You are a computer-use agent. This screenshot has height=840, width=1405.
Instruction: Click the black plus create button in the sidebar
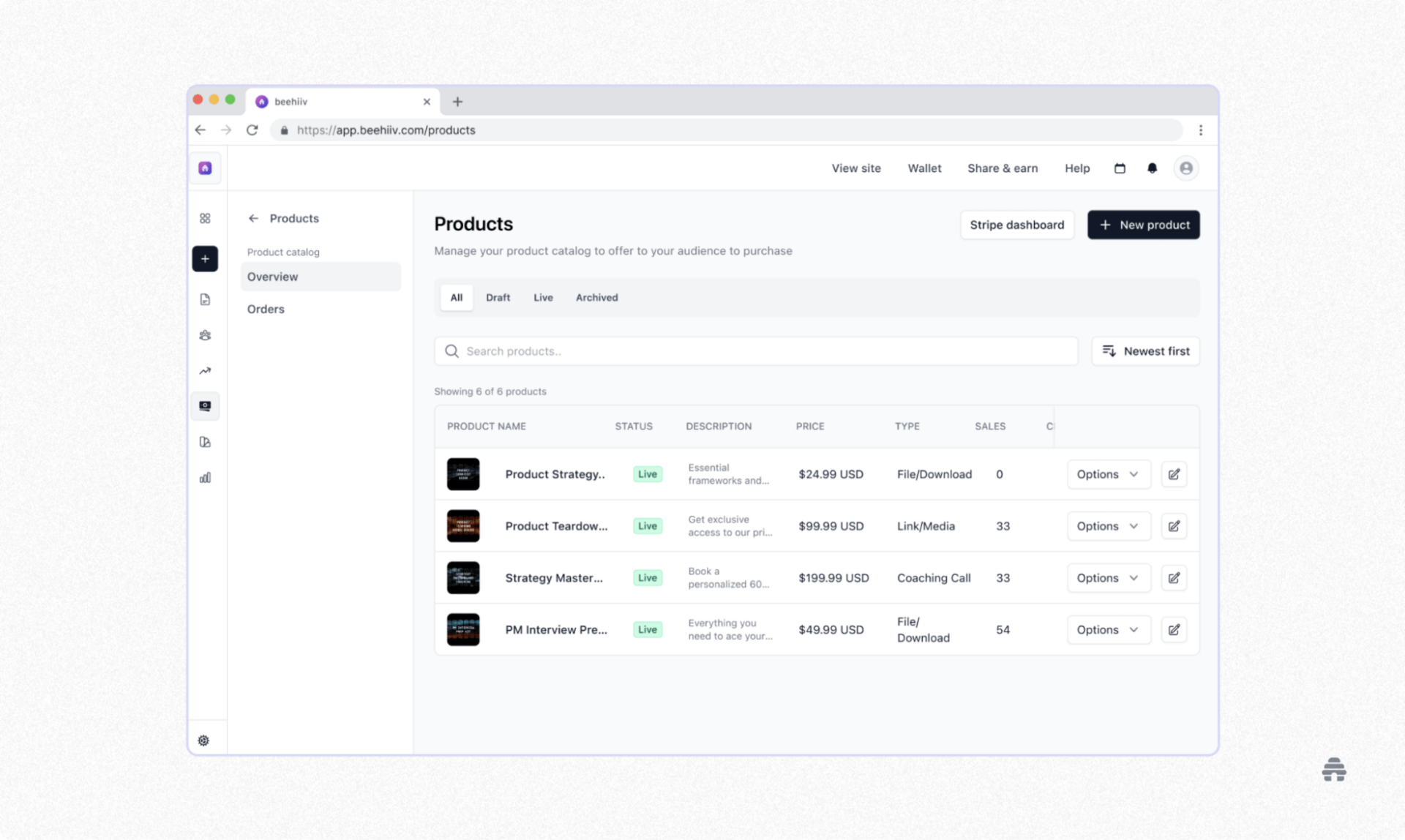click(x=205, y=259)
